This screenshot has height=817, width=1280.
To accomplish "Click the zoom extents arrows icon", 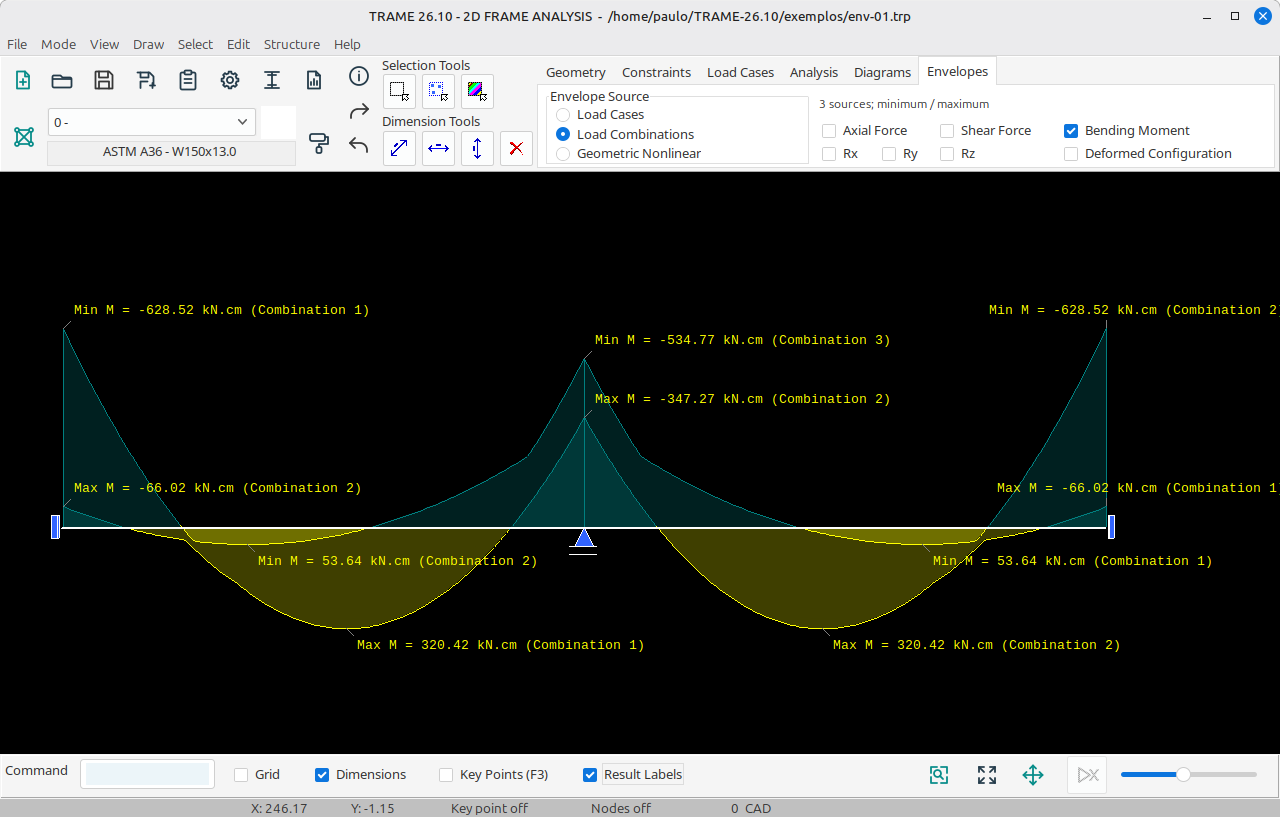I will 987,775.
